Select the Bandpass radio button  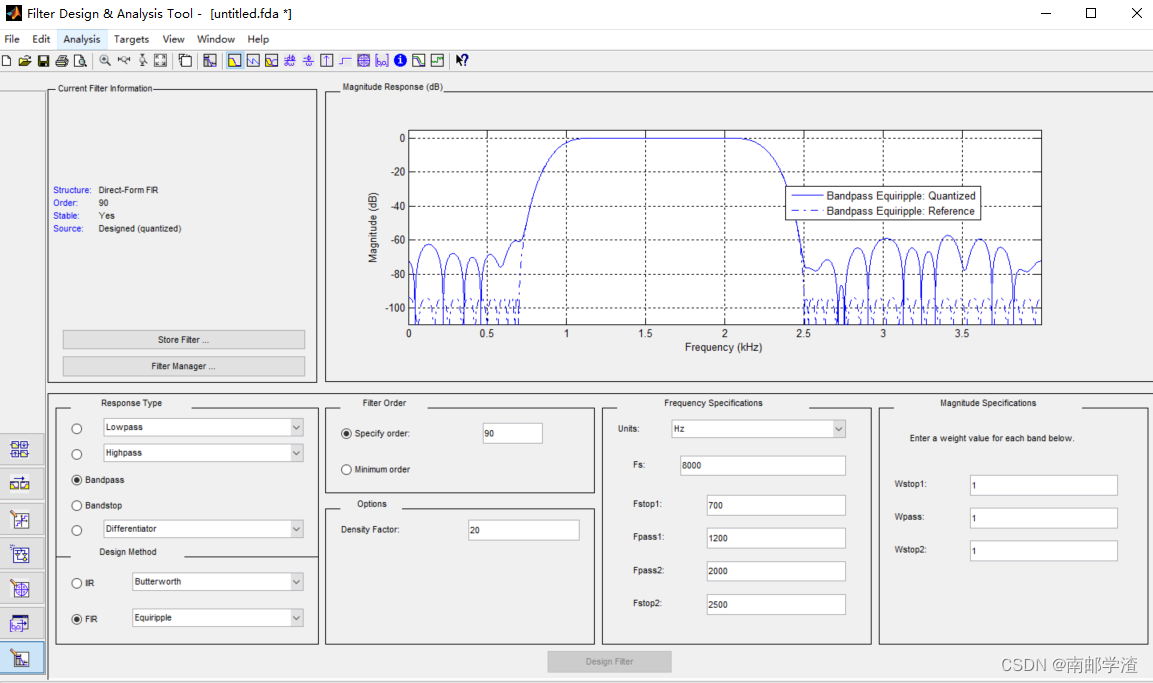pyautogui.click(x=76, y=480)
